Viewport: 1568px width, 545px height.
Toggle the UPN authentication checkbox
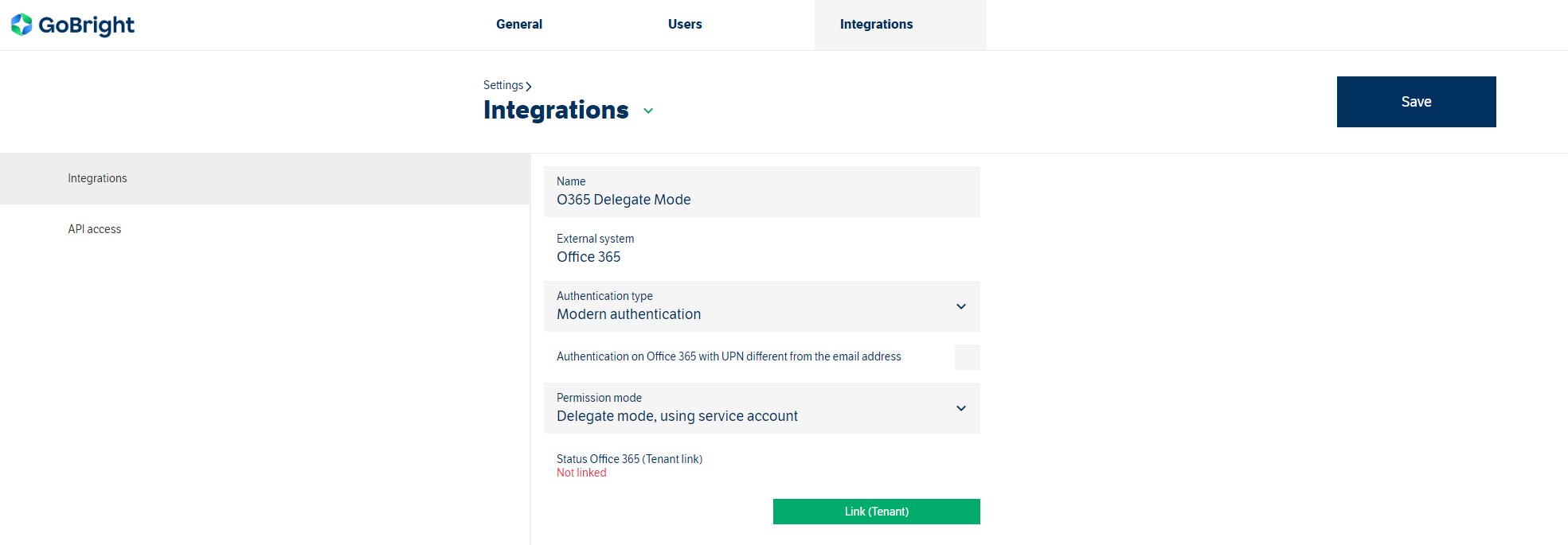click(967, 357)
